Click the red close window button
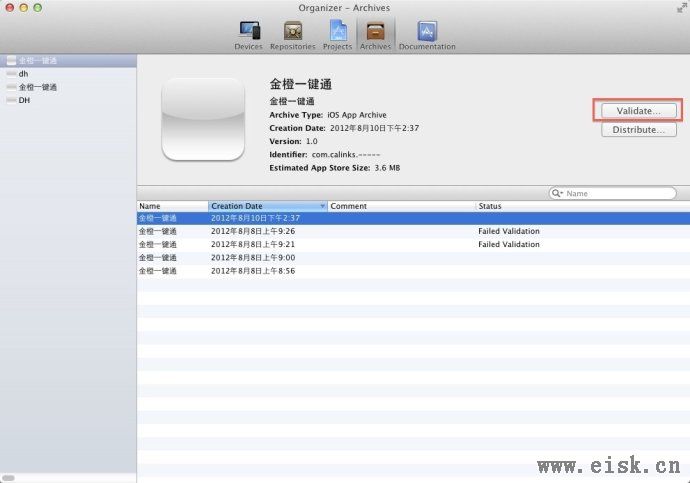Viewport: 690px width, 483px height. click(x=10, y=7)
